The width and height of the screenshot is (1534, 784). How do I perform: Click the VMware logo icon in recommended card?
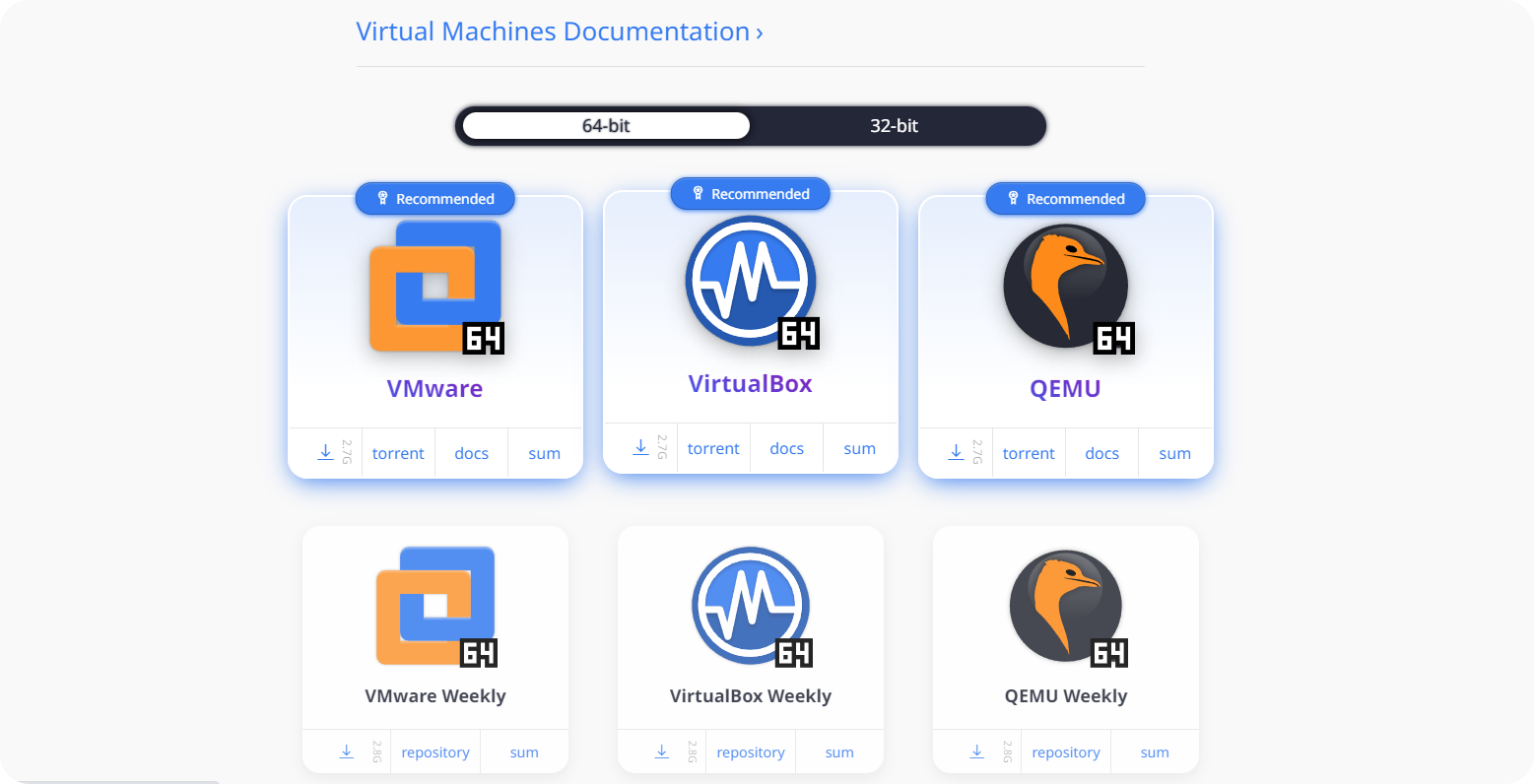pos(435,286)
